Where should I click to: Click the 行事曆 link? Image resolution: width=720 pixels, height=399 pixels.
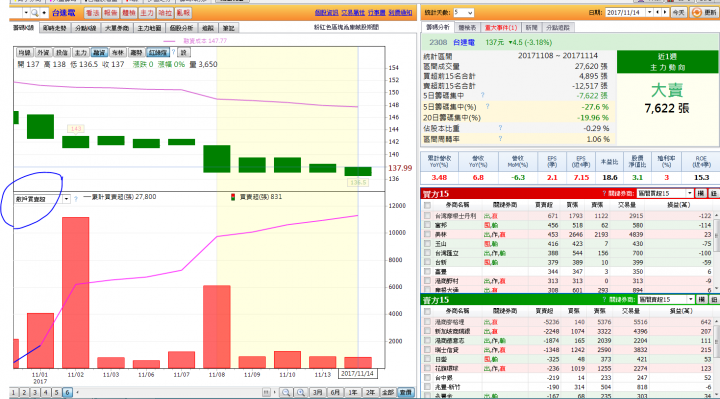coord(377,12)
